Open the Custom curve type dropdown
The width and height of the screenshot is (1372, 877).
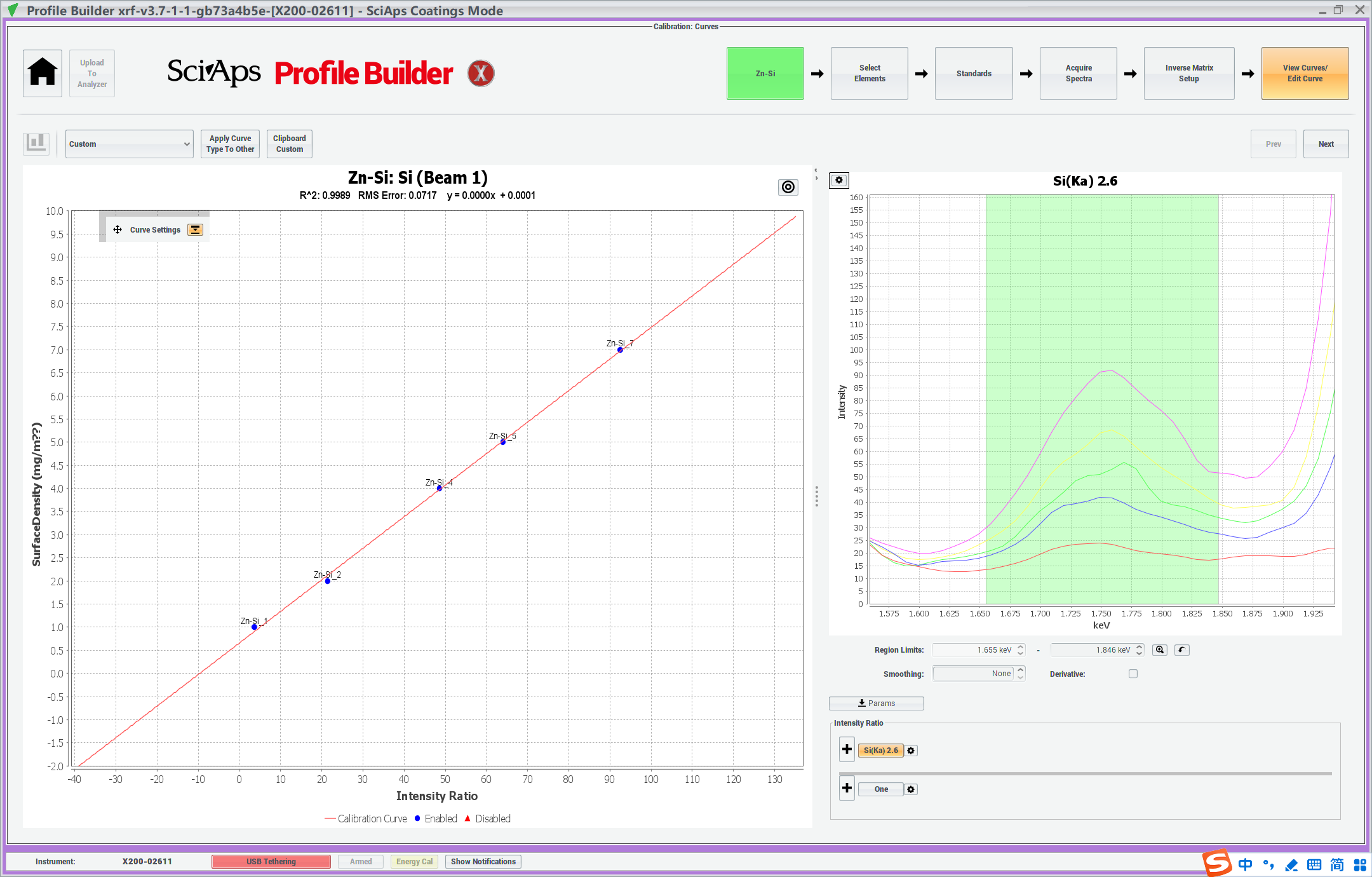click(x=129, y=144)
